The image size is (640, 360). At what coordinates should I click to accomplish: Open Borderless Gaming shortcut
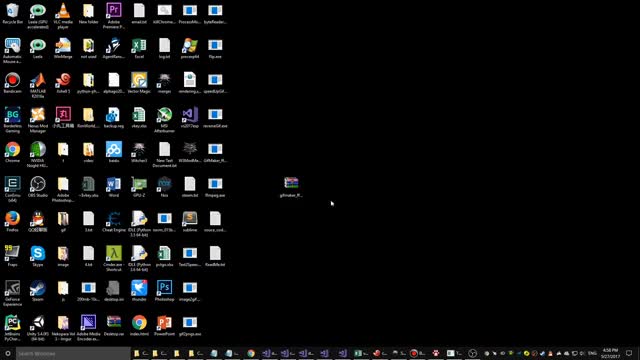tap(12, 120)
